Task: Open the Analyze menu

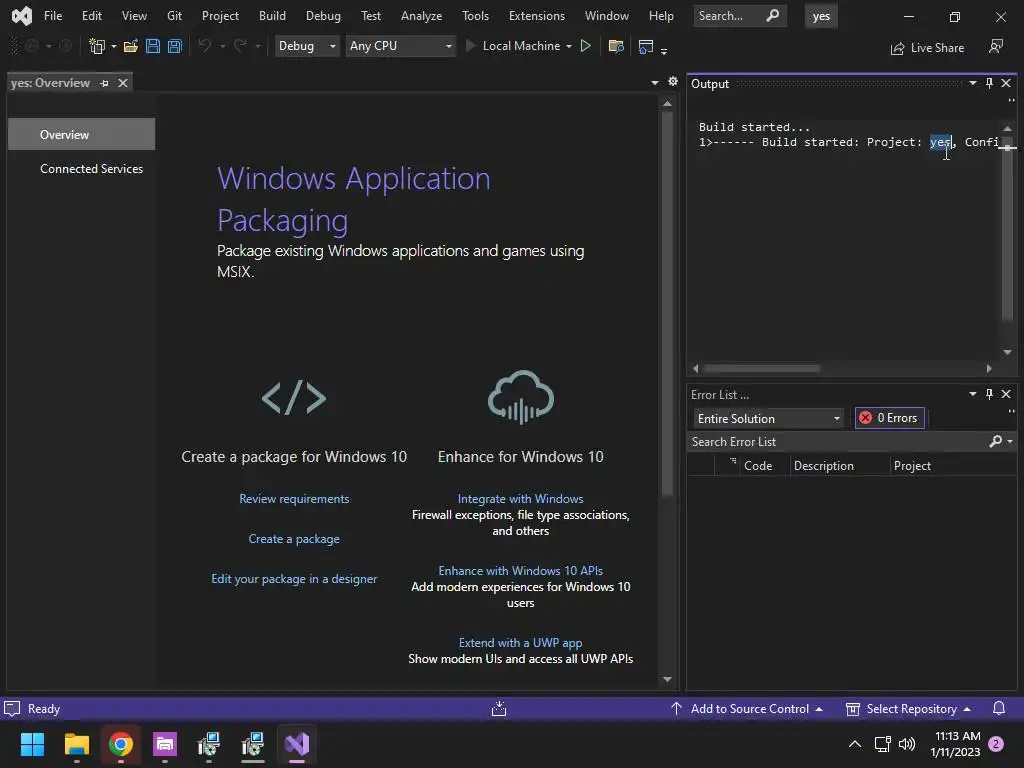Action: [421, 16]
